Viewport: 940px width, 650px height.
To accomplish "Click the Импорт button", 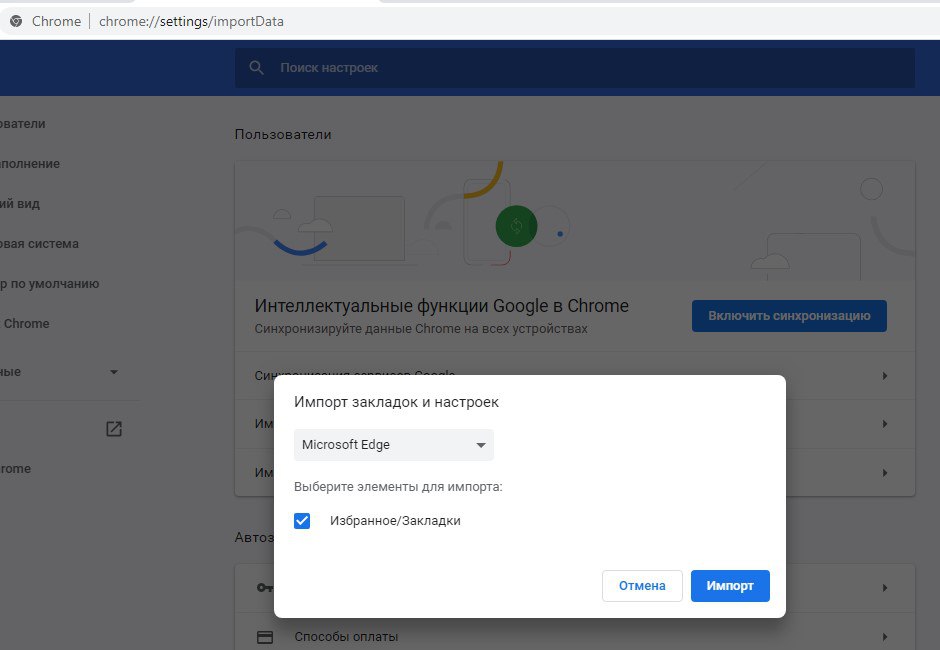I will point(730,586).
